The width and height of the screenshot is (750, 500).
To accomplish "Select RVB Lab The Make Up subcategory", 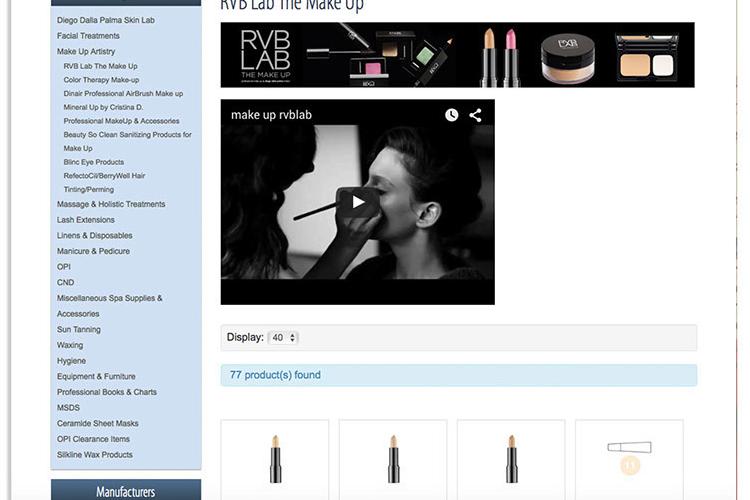I will [x=100, y=66].
